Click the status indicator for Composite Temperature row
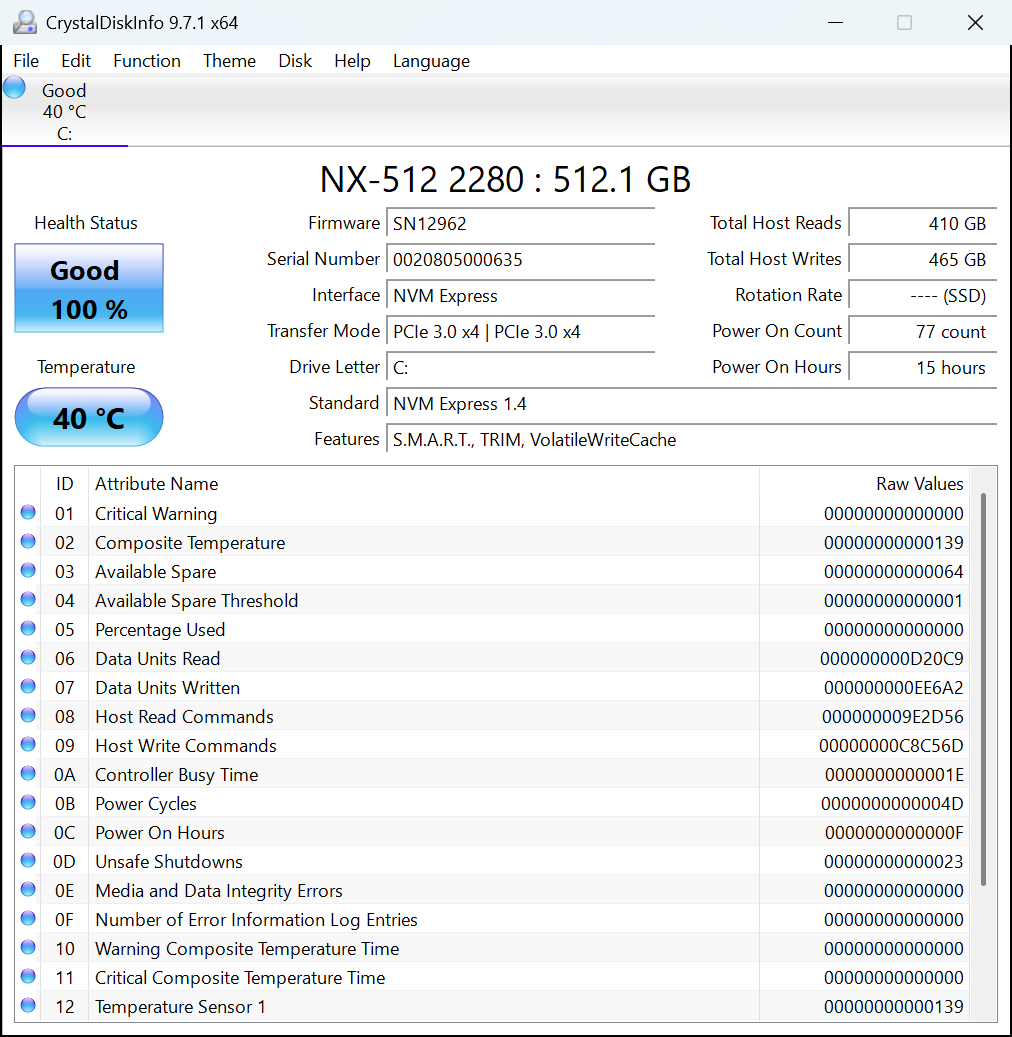The height and width of the screenshot is (1037, 1012). [x=27, y=540]
